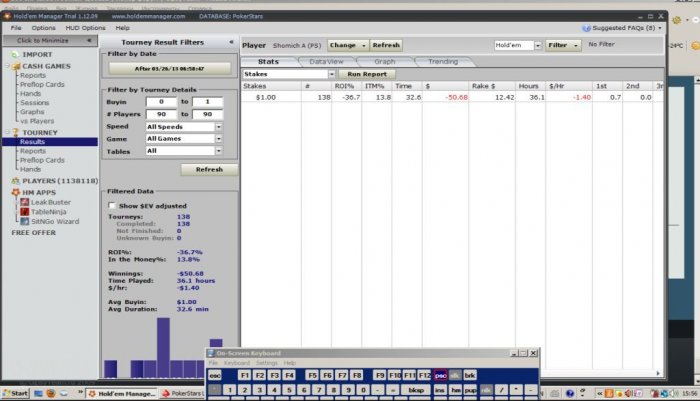Click the Hold'em Manager title bar icon
Screen dimensions: 700x401
pos(7,16)
